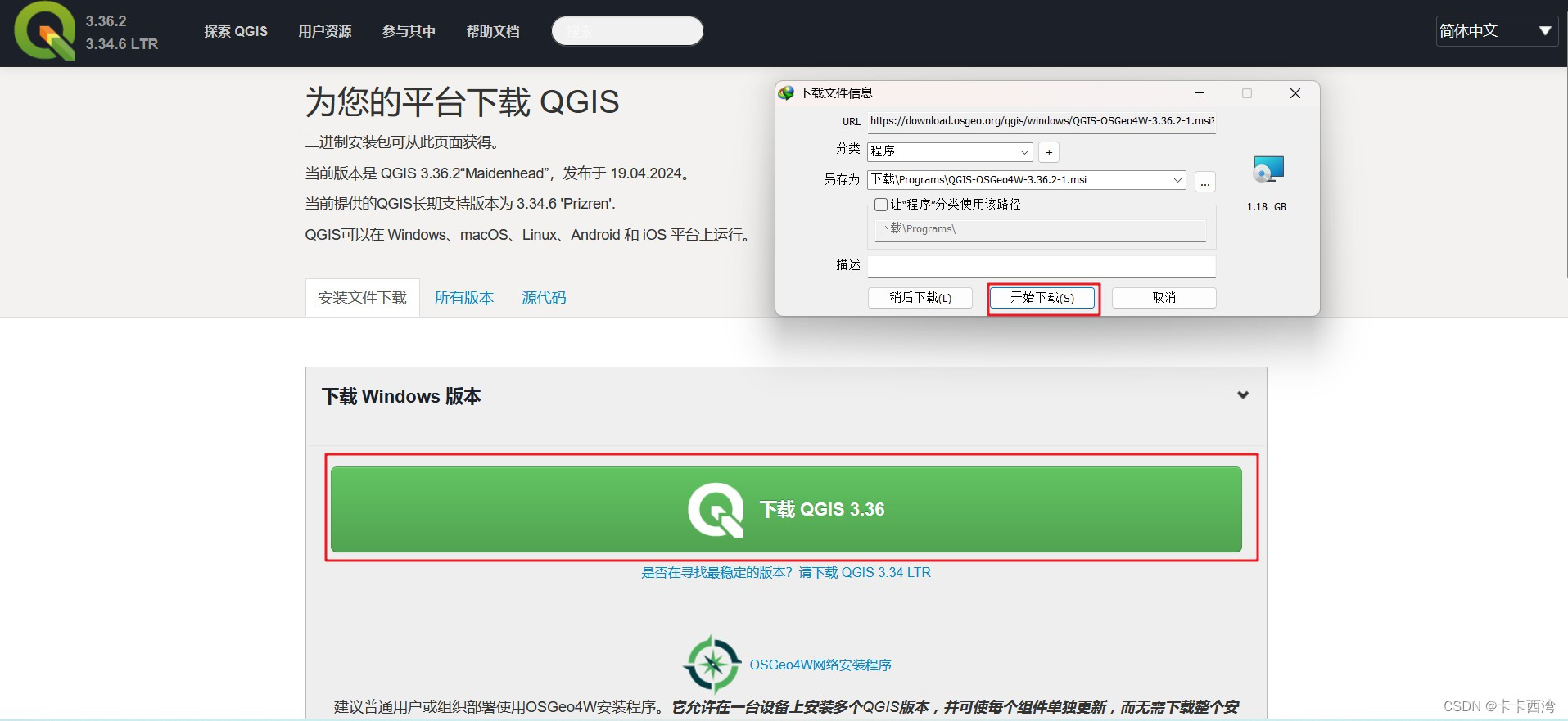Close the 下载文件信息 dialog
The height and width of the screenshot is (721, 1568).
pyautogui.click(x=1295, y=93)
